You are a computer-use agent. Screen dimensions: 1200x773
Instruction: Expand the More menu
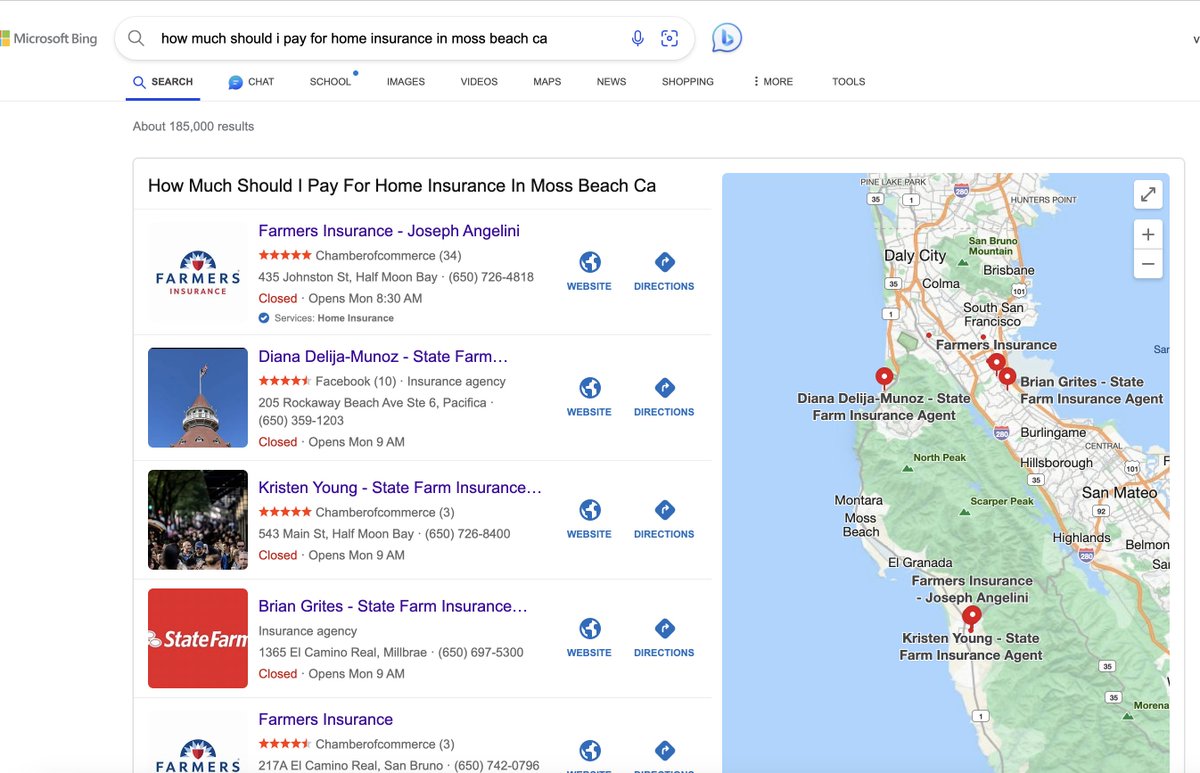pos(773,82)
